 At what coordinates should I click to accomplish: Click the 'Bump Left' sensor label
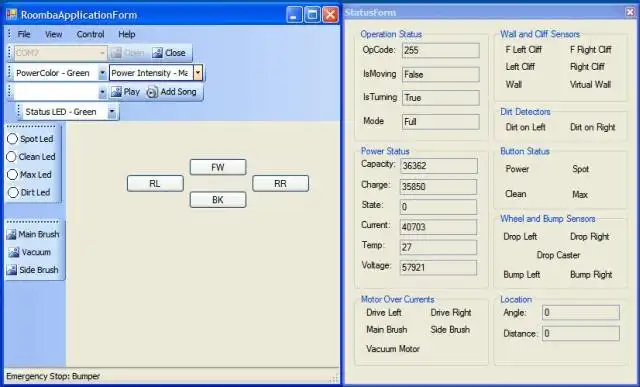(x=522, y=274)
